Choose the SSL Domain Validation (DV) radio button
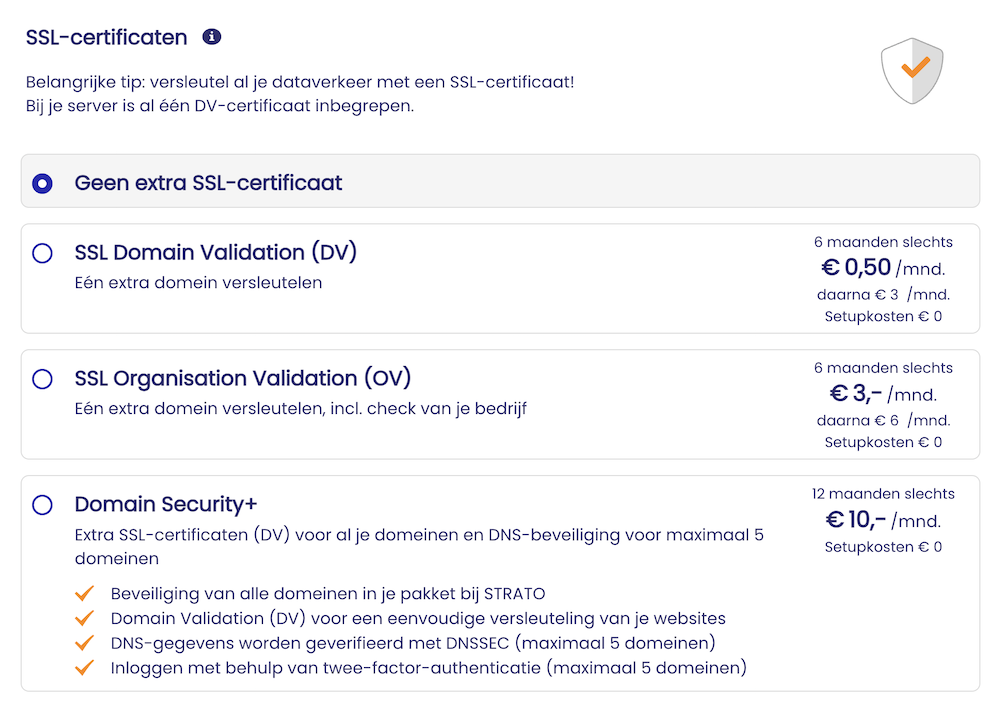 (x=42, y=254)
